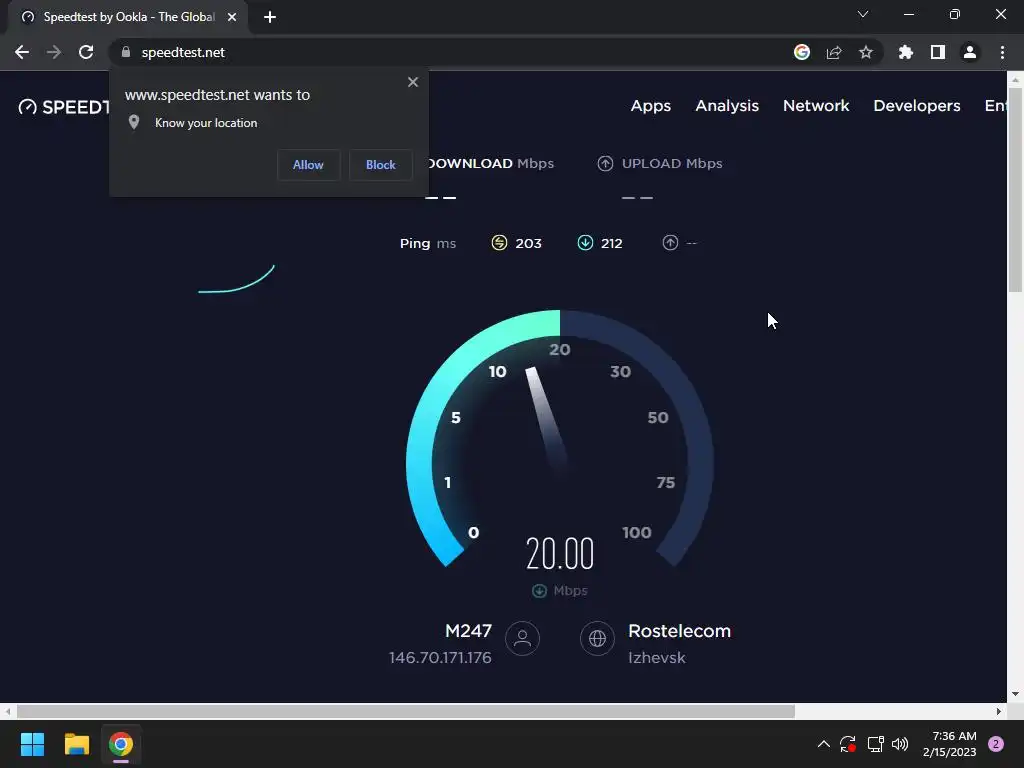This screenshot has height=768, width=1024.
Task: Show hidden system tray icons
Action: [824, 744]
